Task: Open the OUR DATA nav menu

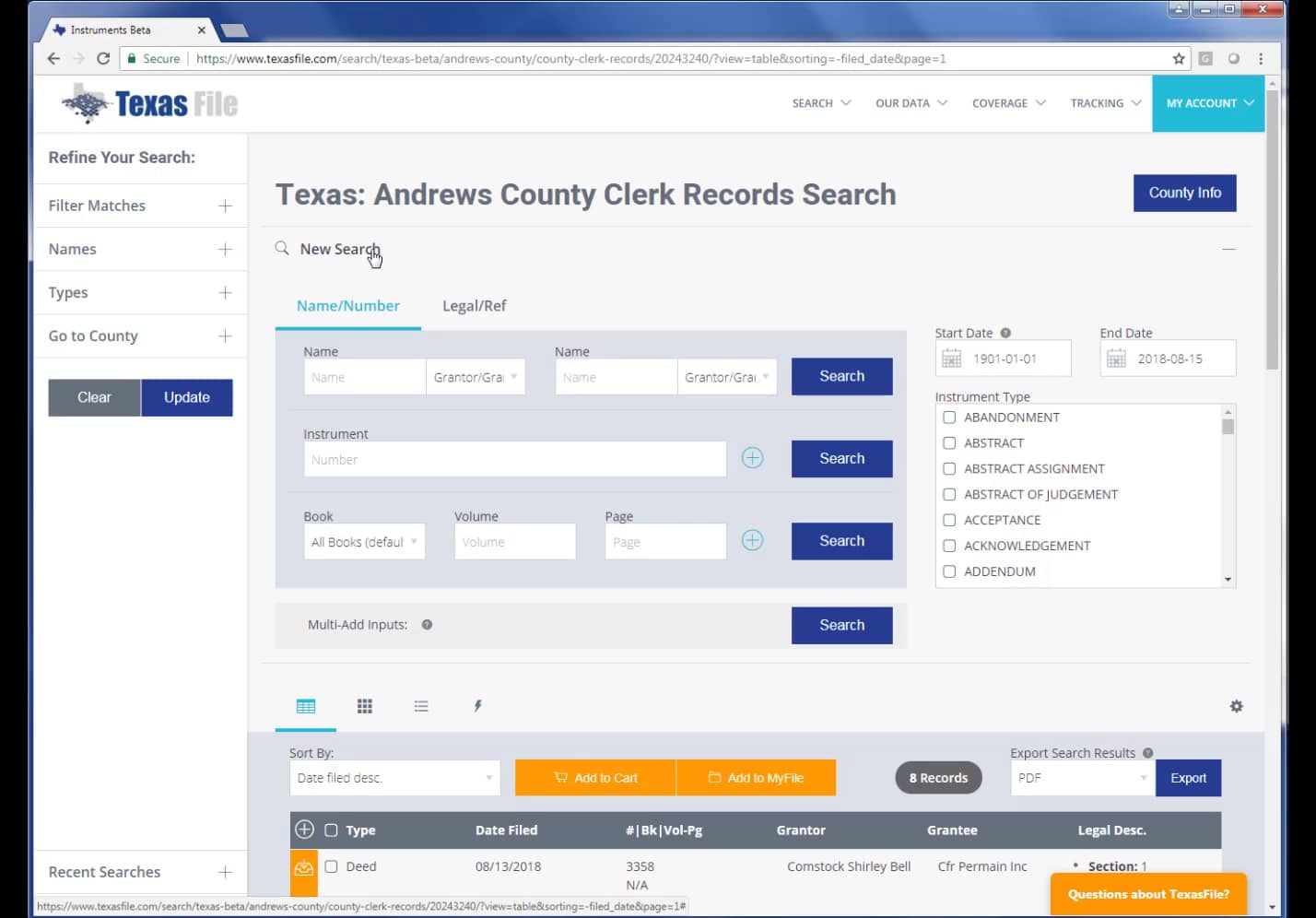Action: pos(911,103)
